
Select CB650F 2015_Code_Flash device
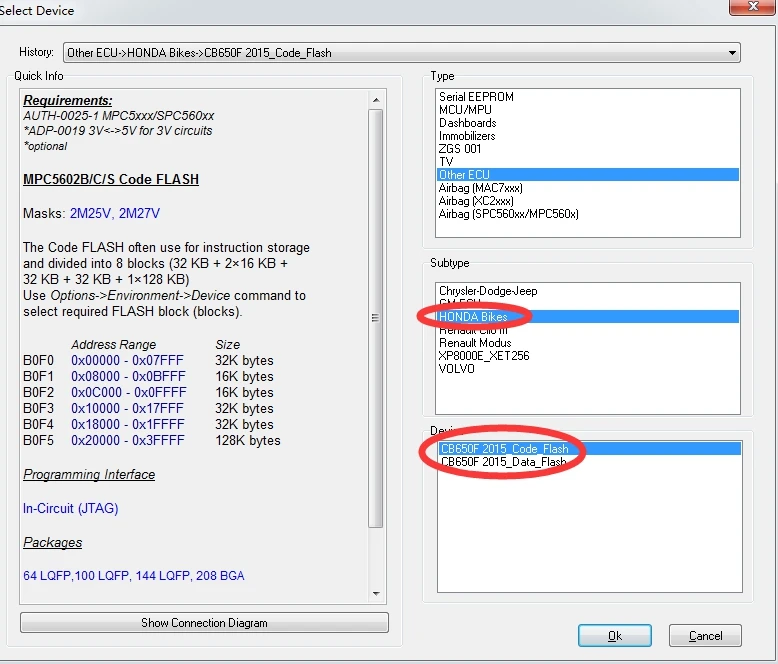pyautogui.click(x=589, y=449)
